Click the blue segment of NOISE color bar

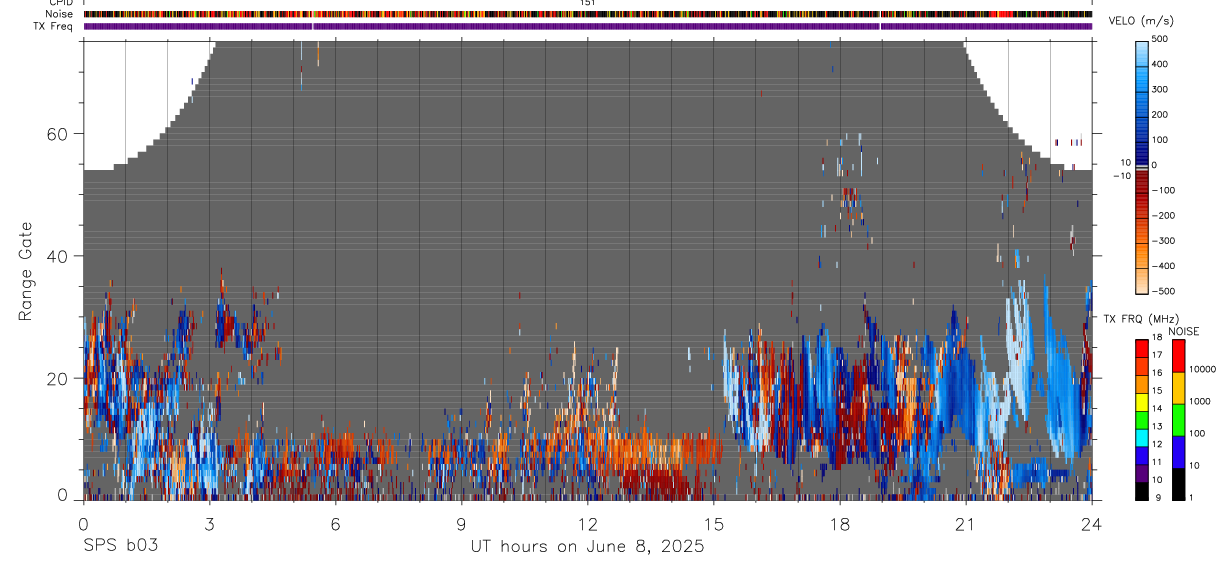1178,452
